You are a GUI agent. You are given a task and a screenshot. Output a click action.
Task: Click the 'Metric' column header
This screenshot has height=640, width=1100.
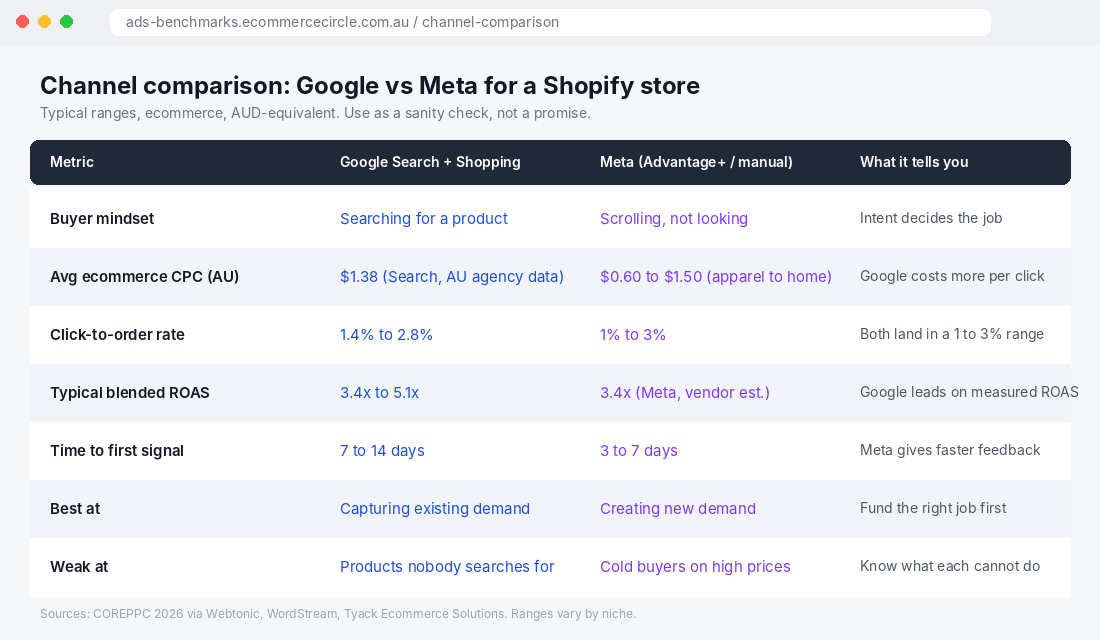point(72,162)
